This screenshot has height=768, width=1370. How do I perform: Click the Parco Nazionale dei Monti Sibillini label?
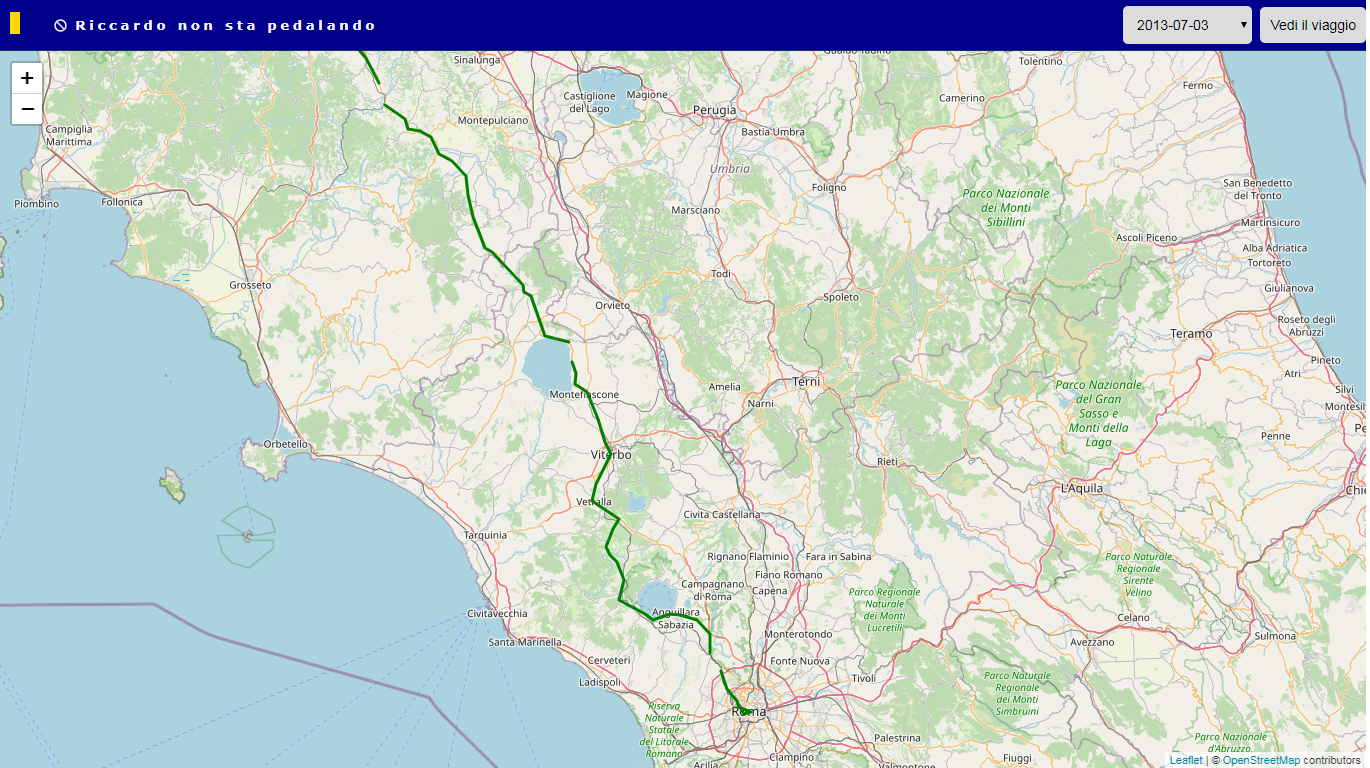click(1006, 208)
